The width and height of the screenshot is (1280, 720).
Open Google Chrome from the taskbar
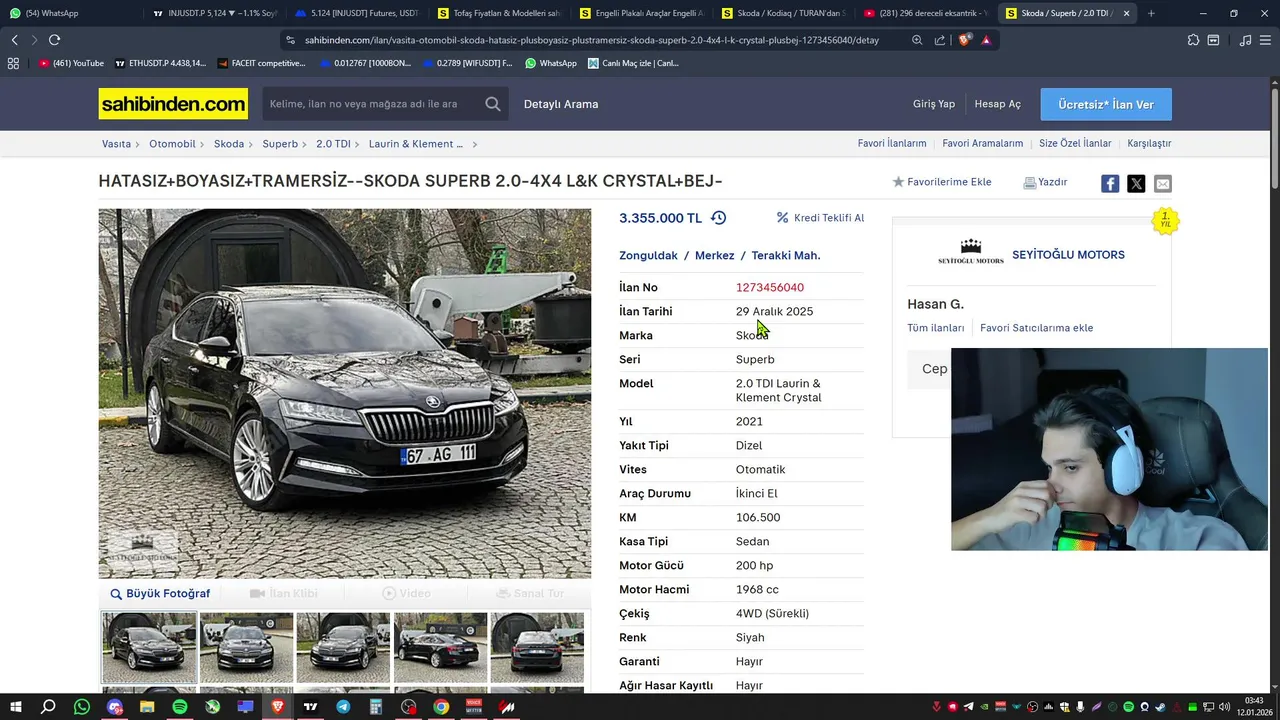(x=441, y=707)
